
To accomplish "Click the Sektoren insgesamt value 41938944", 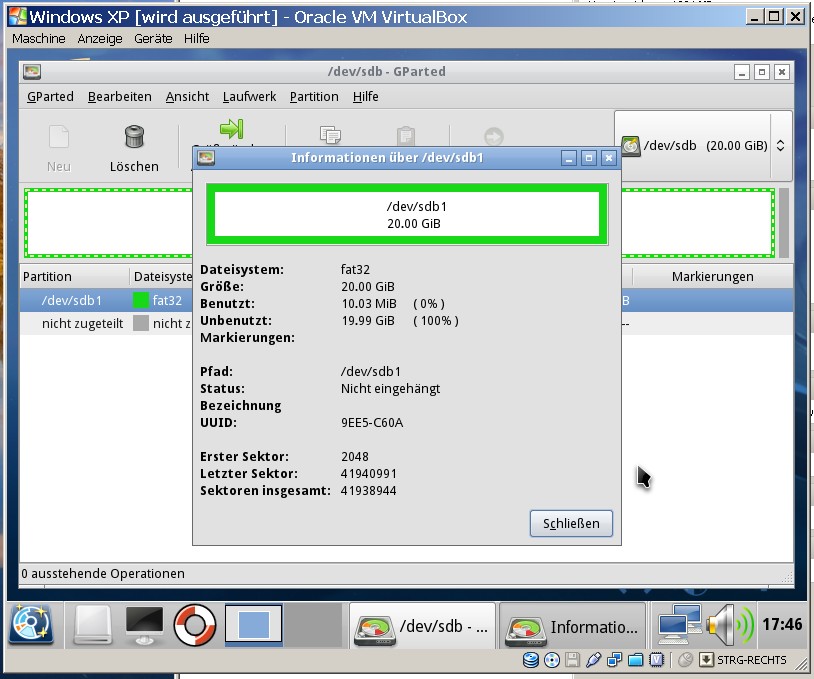I will (369, 491).
